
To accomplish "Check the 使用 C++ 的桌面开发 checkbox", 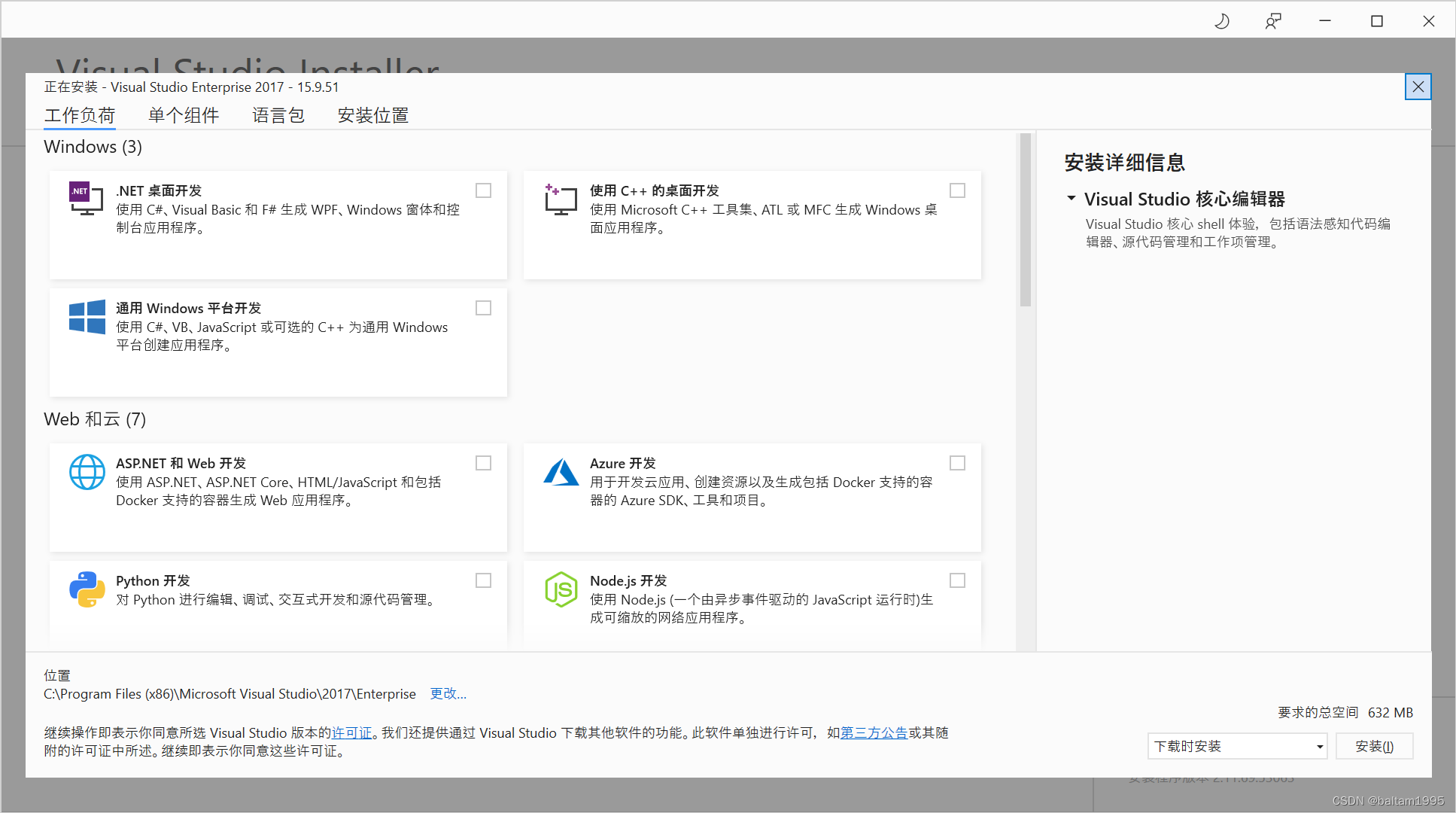I will click(958, 190).
